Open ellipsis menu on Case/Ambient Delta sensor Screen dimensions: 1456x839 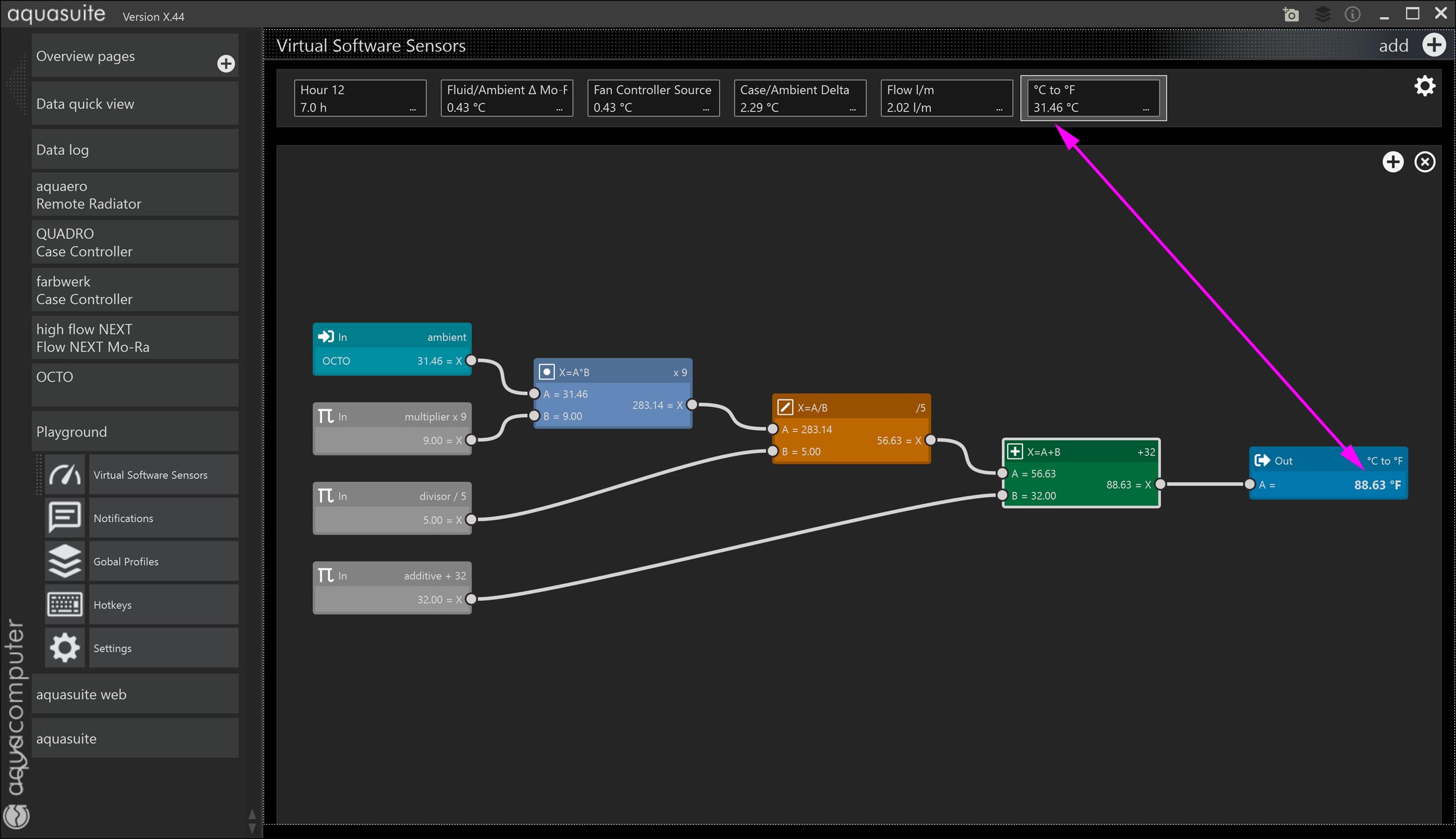[852, 108]
